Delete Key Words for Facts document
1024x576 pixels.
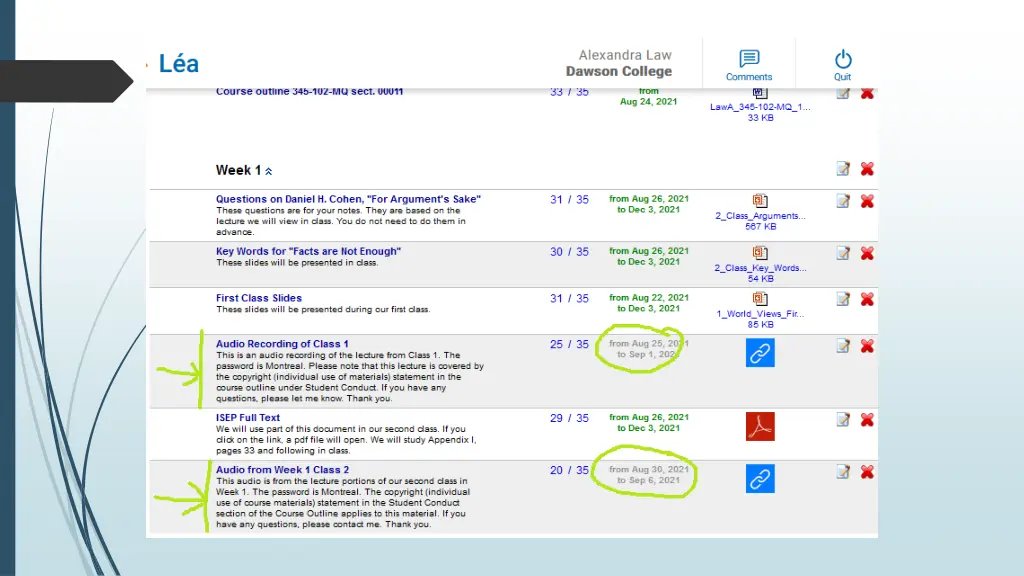tap(867, 253)
